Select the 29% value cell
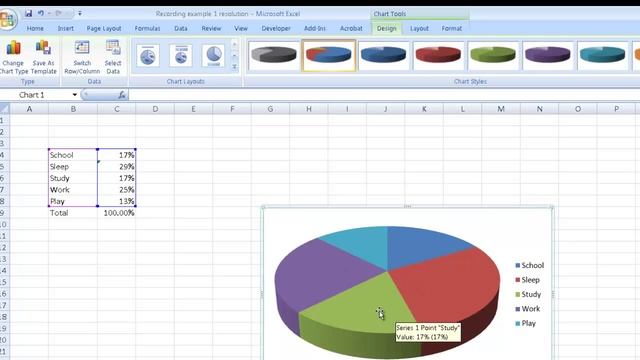The image size is (640, 360). pyautogui.click(x=117, y=167)
